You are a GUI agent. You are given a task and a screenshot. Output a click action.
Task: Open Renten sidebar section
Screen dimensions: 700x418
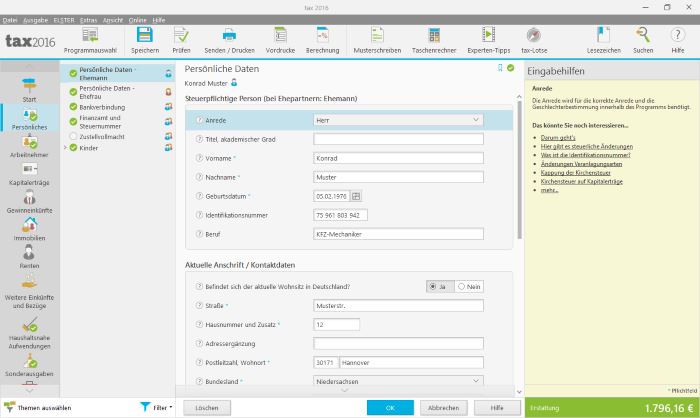coord(29,257)
